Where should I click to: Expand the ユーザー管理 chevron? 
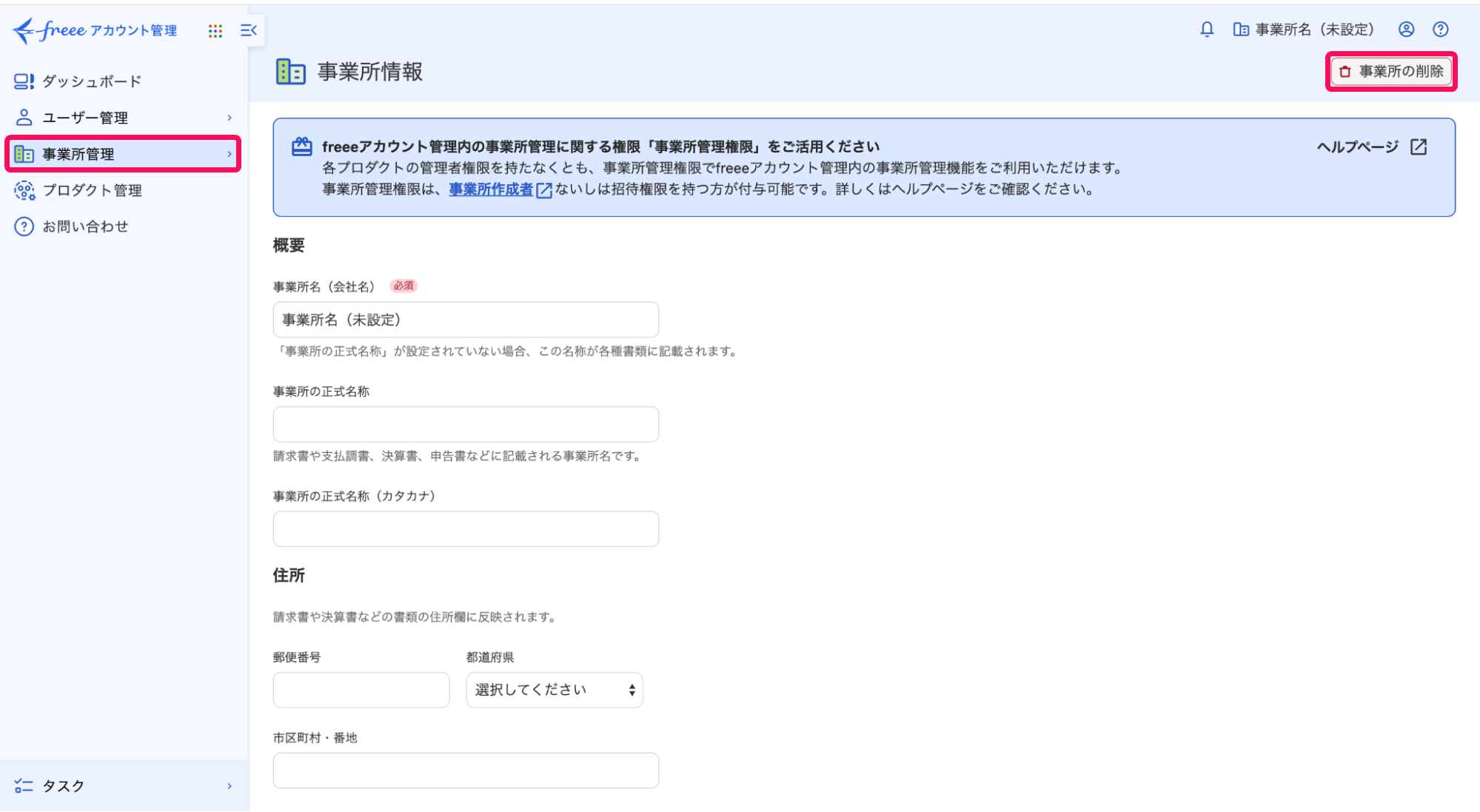tap(230, 118)
